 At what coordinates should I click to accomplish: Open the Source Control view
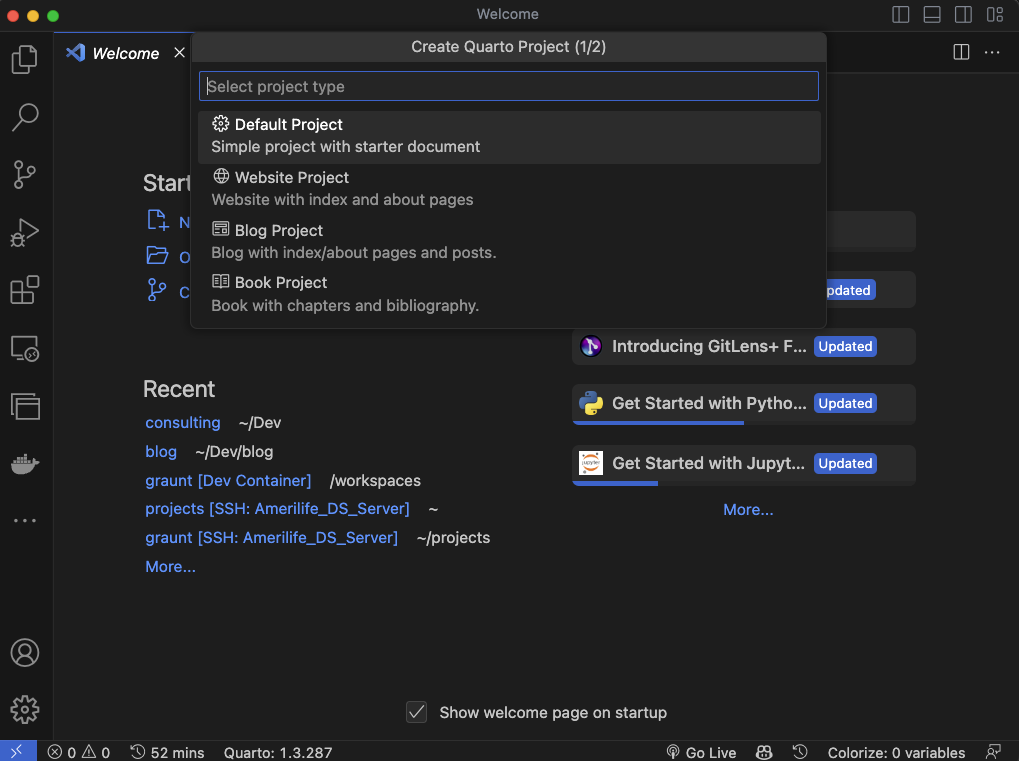point(25,175)
